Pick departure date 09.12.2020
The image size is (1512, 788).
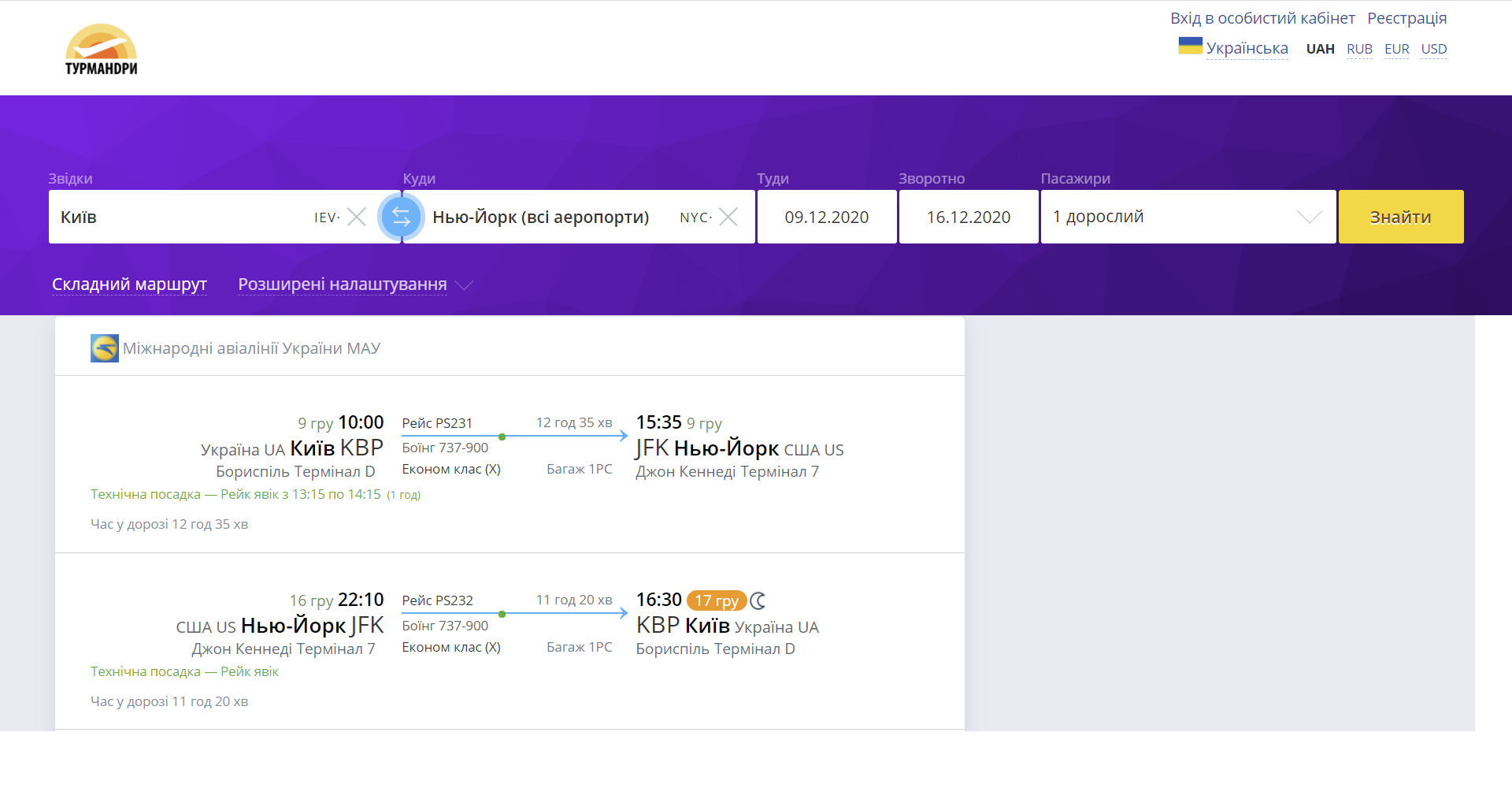827,217
